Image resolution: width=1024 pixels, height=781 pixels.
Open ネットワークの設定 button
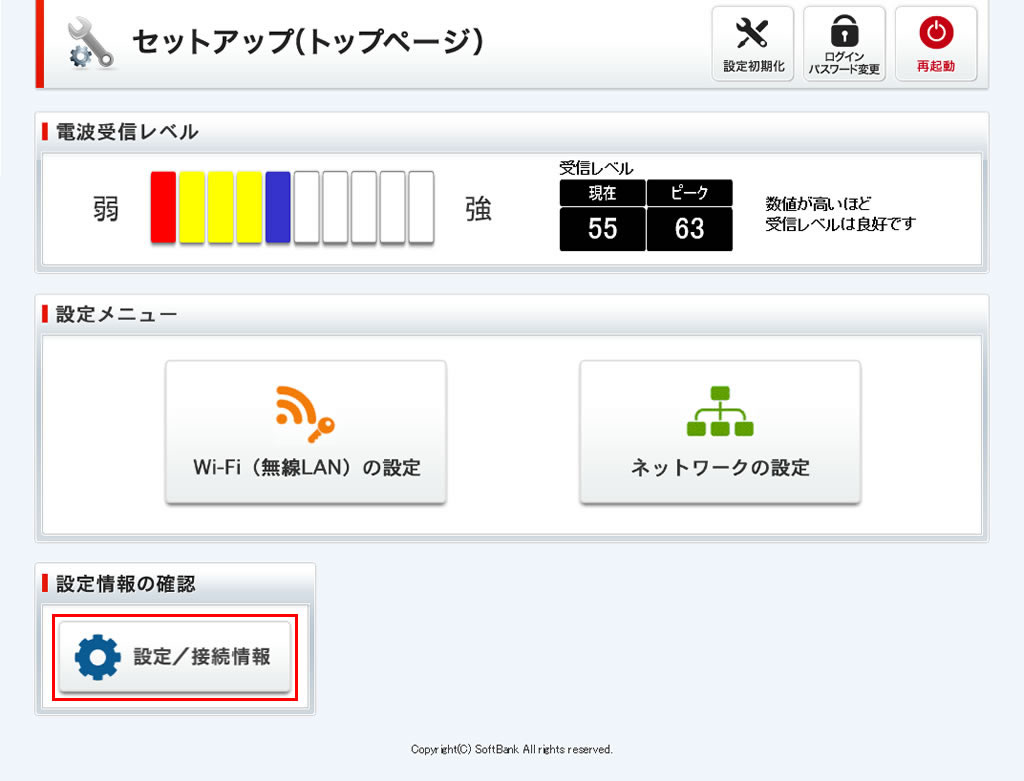click(720, 432)
